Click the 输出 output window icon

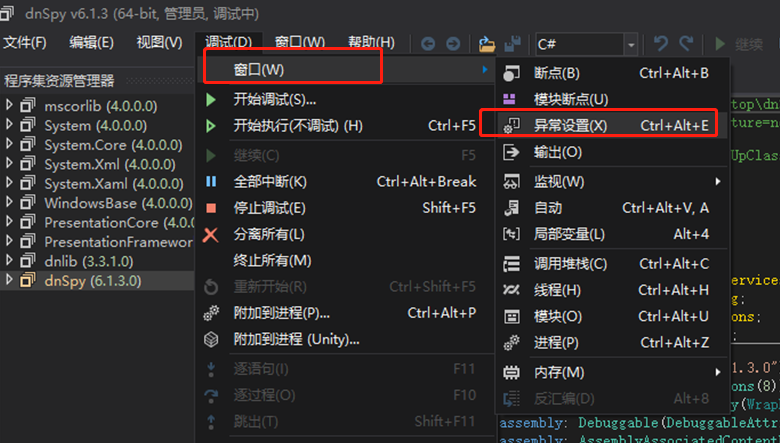tap(511, 152)
